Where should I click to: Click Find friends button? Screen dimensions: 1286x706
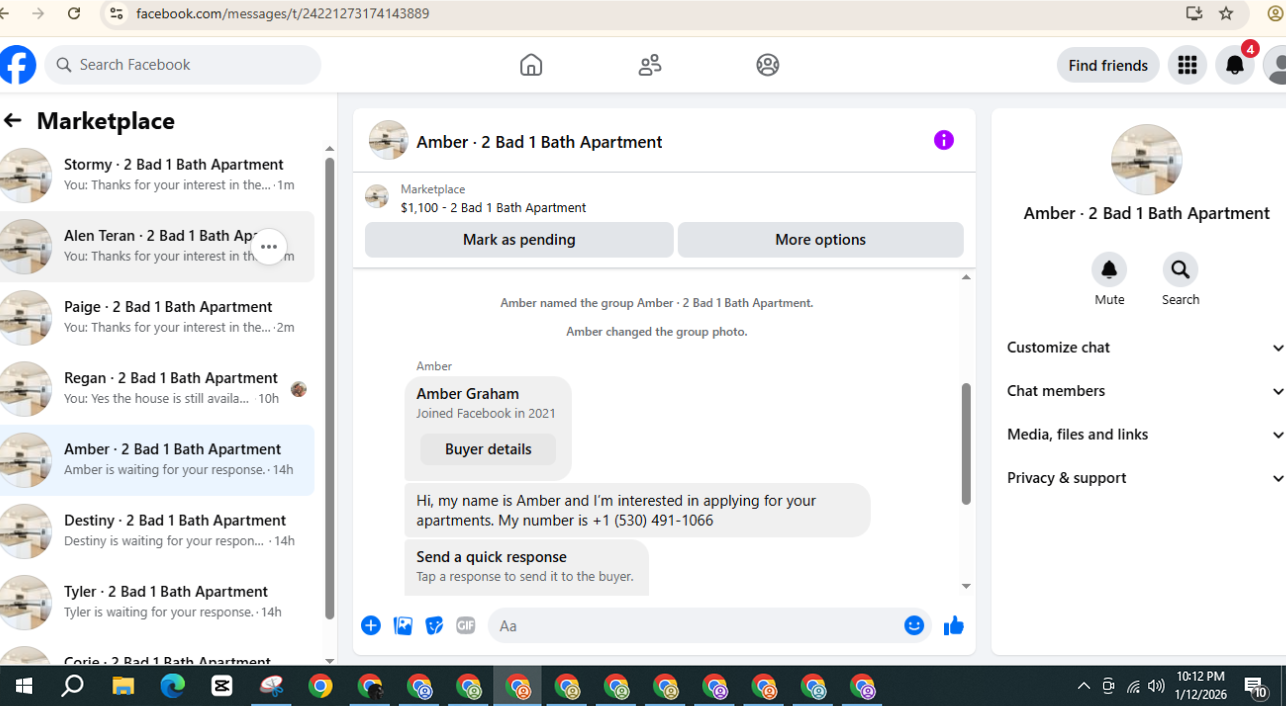tap(1108, 65)
